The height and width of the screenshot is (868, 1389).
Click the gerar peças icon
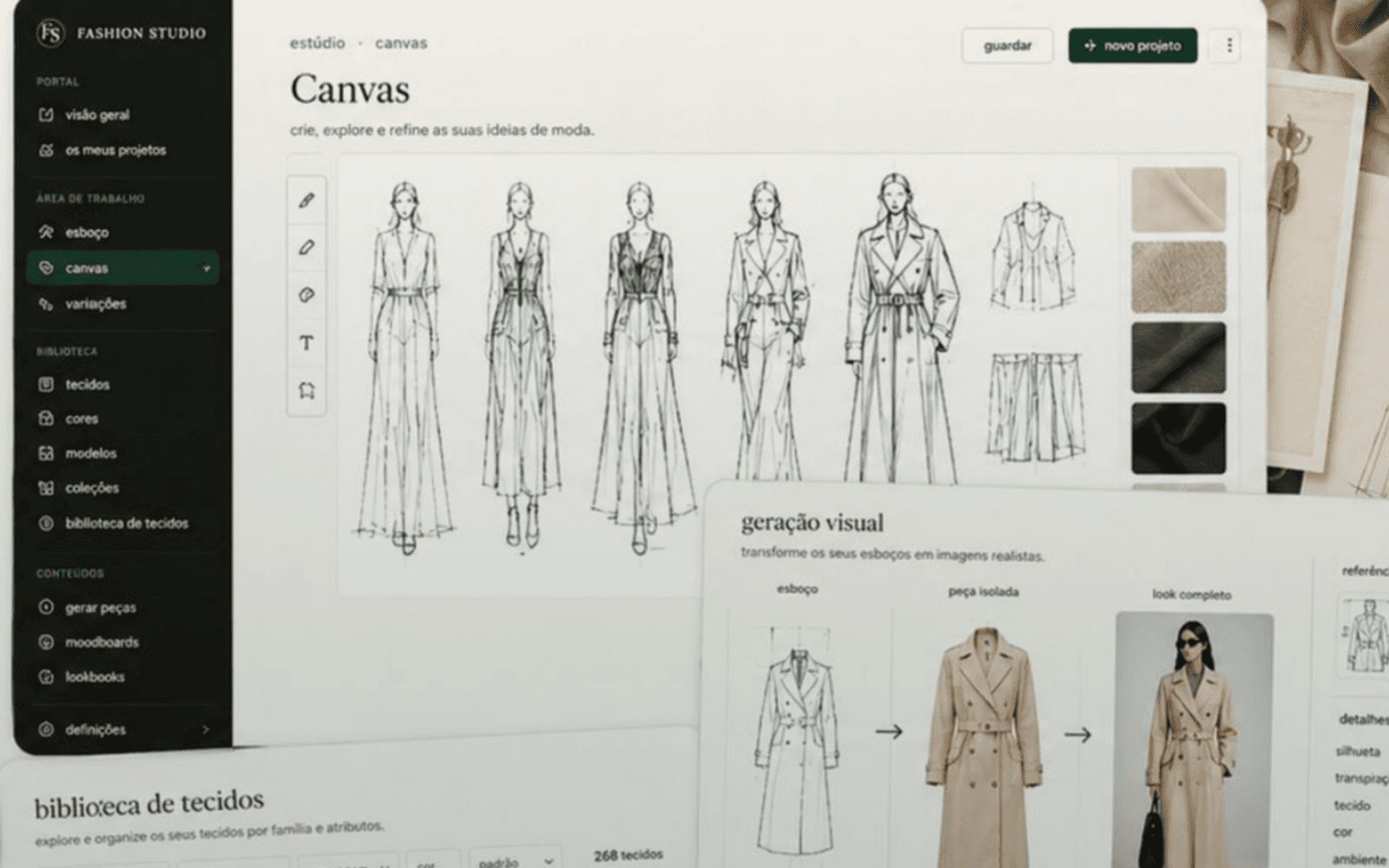46,608
